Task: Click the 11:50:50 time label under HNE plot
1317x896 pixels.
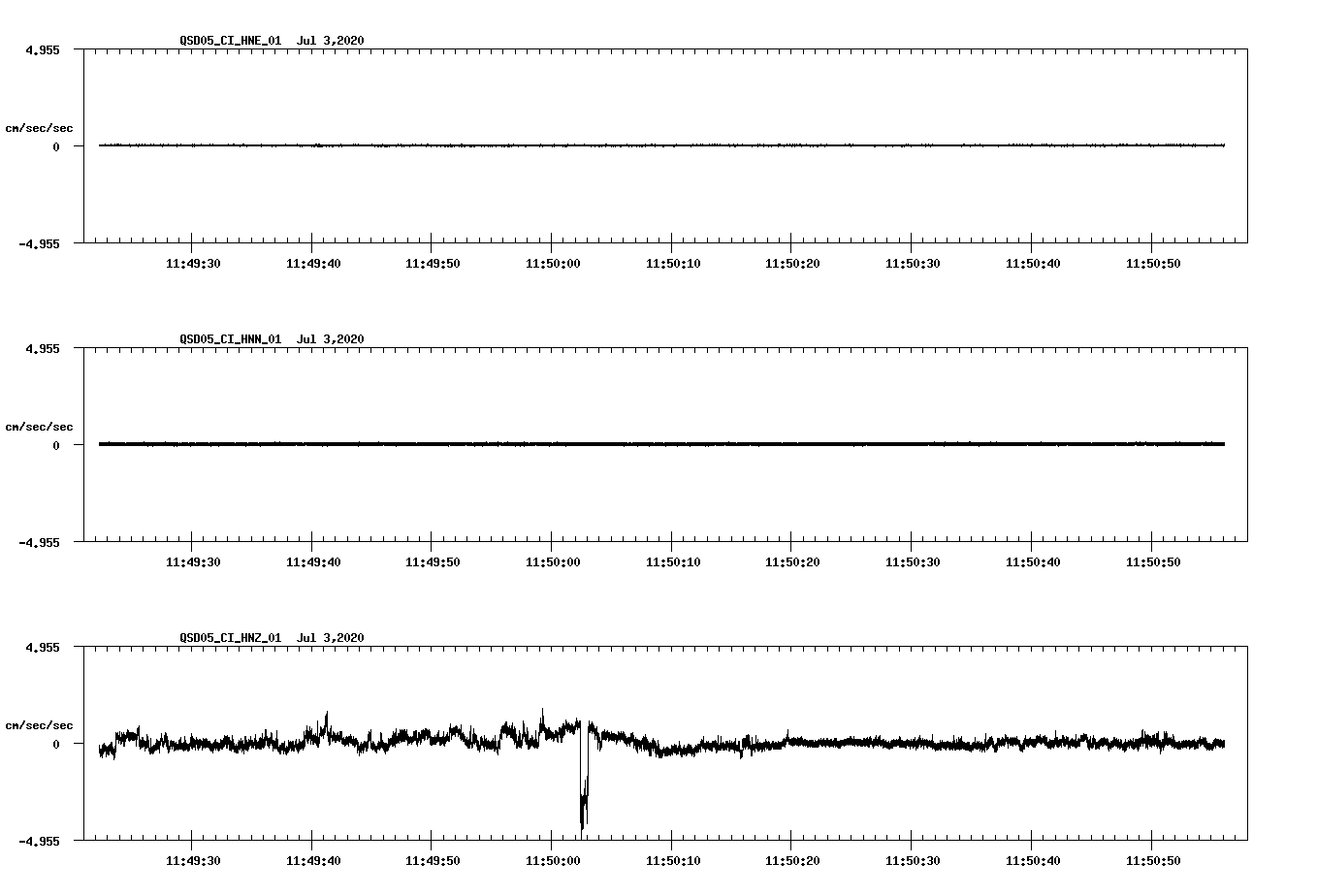Action: [x=1153, y=264]
